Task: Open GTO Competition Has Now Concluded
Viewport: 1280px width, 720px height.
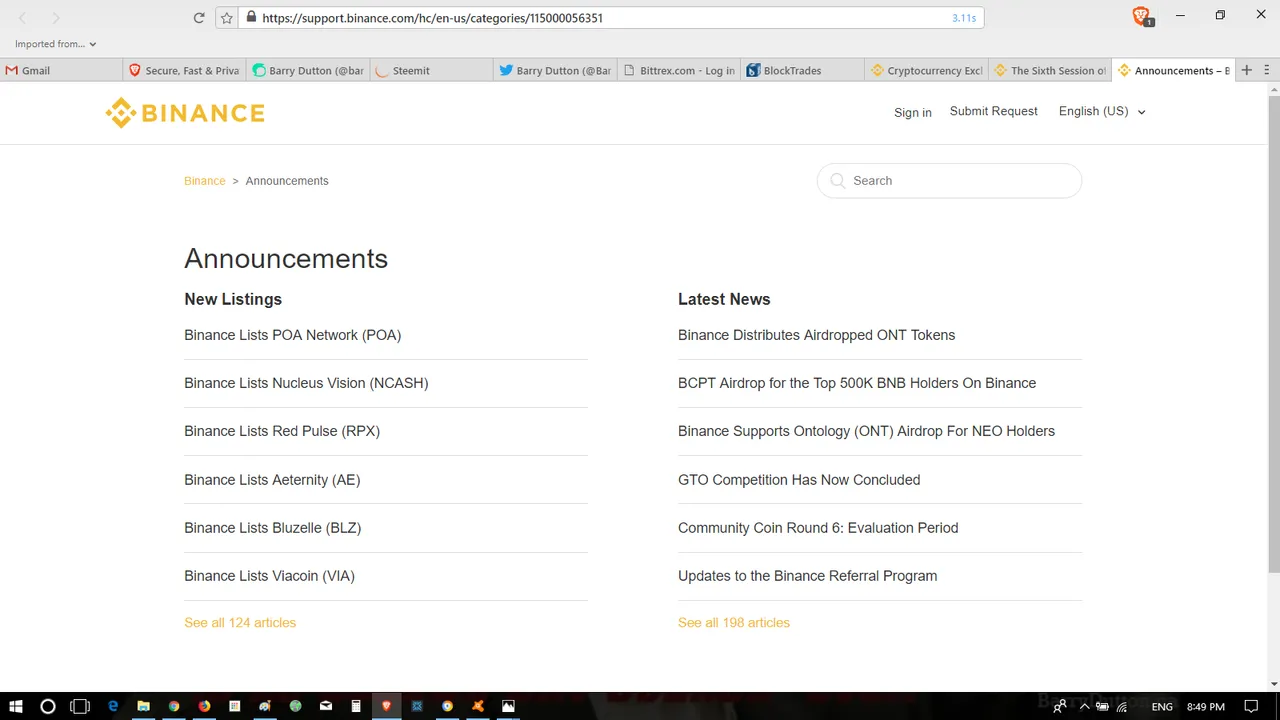Action: 799,480
